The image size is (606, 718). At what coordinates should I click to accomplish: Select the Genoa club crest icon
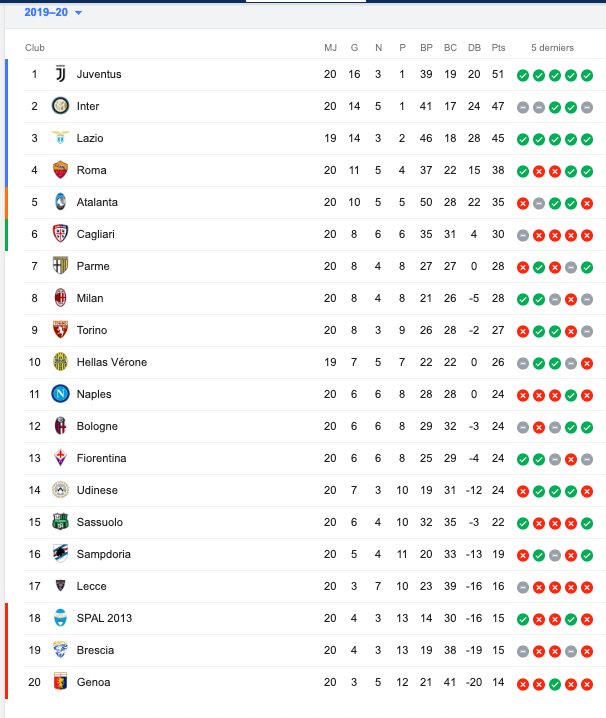[60, 682]
